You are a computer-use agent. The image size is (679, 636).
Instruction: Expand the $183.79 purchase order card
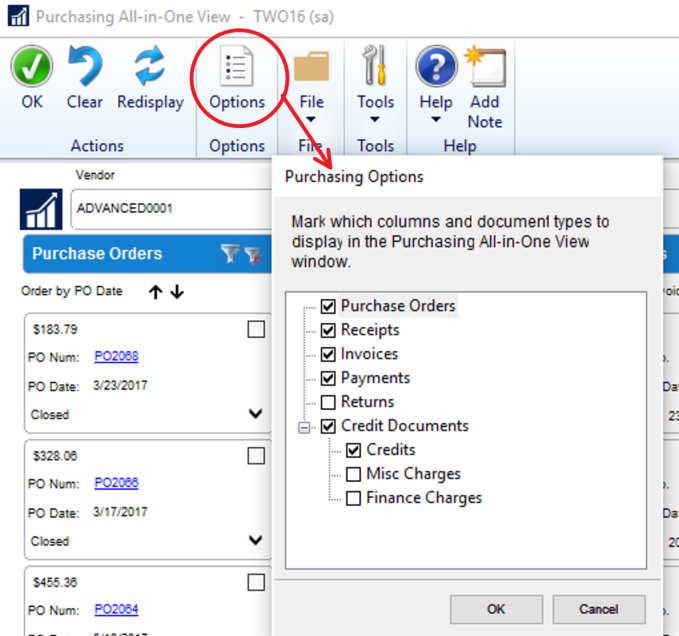255,414
